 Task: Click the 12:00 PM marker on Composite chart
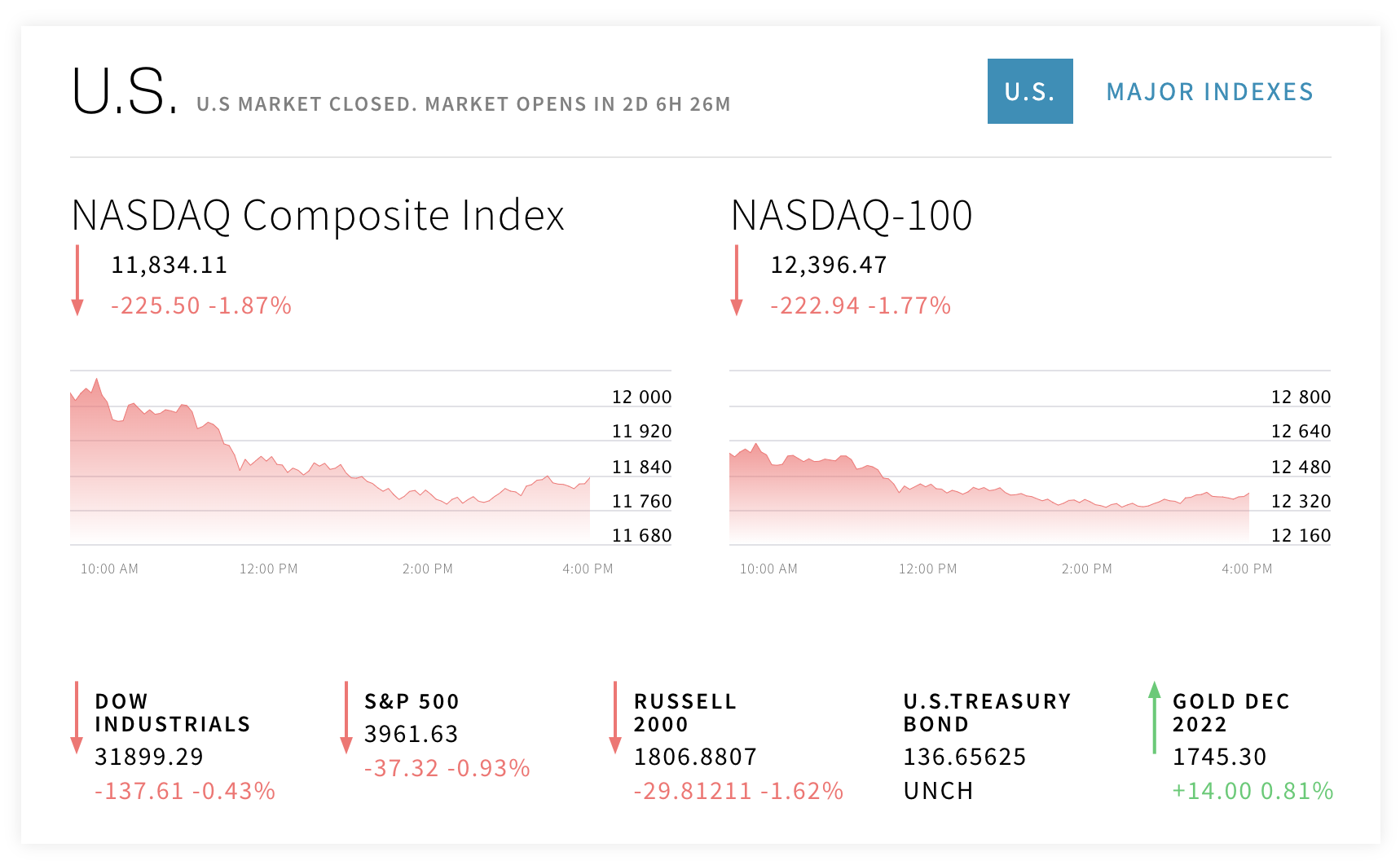[x=269, y=569]
